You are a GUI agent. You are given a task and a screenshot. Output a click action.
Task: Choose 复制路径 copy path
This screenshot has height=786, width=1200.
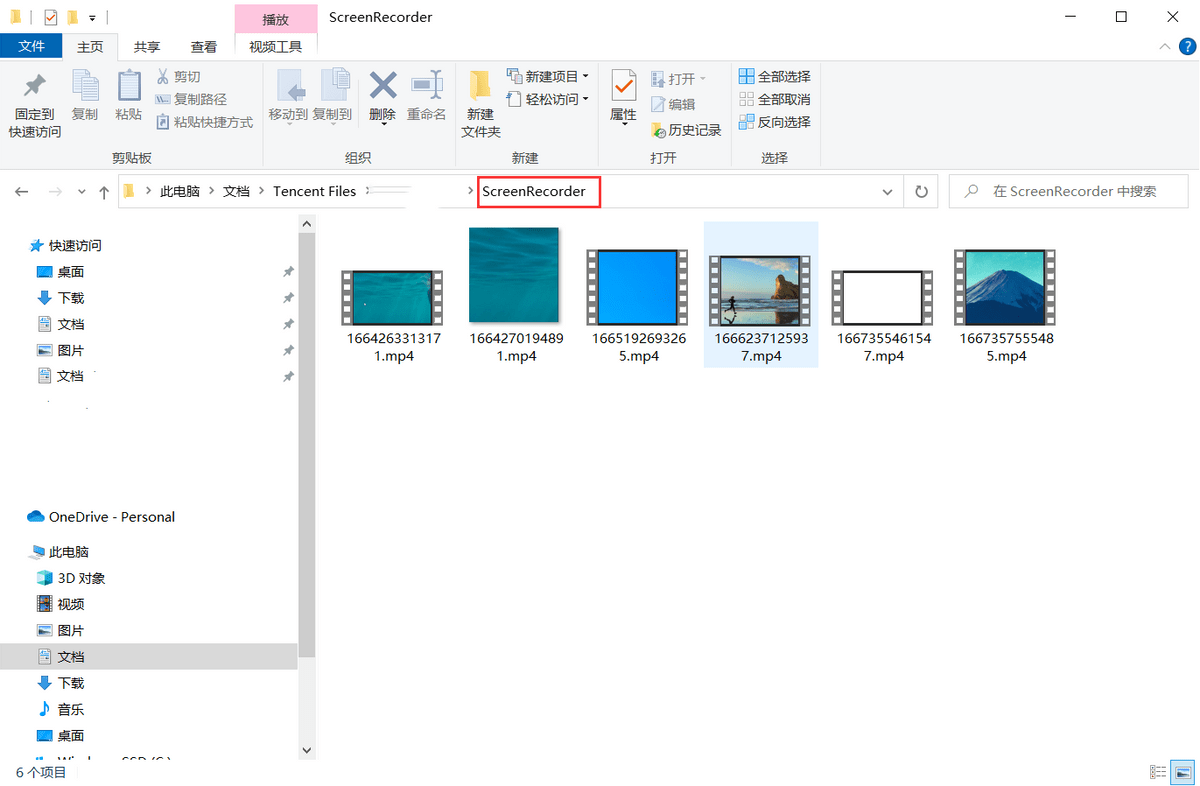pyautogui.click(x=191, y=99)
